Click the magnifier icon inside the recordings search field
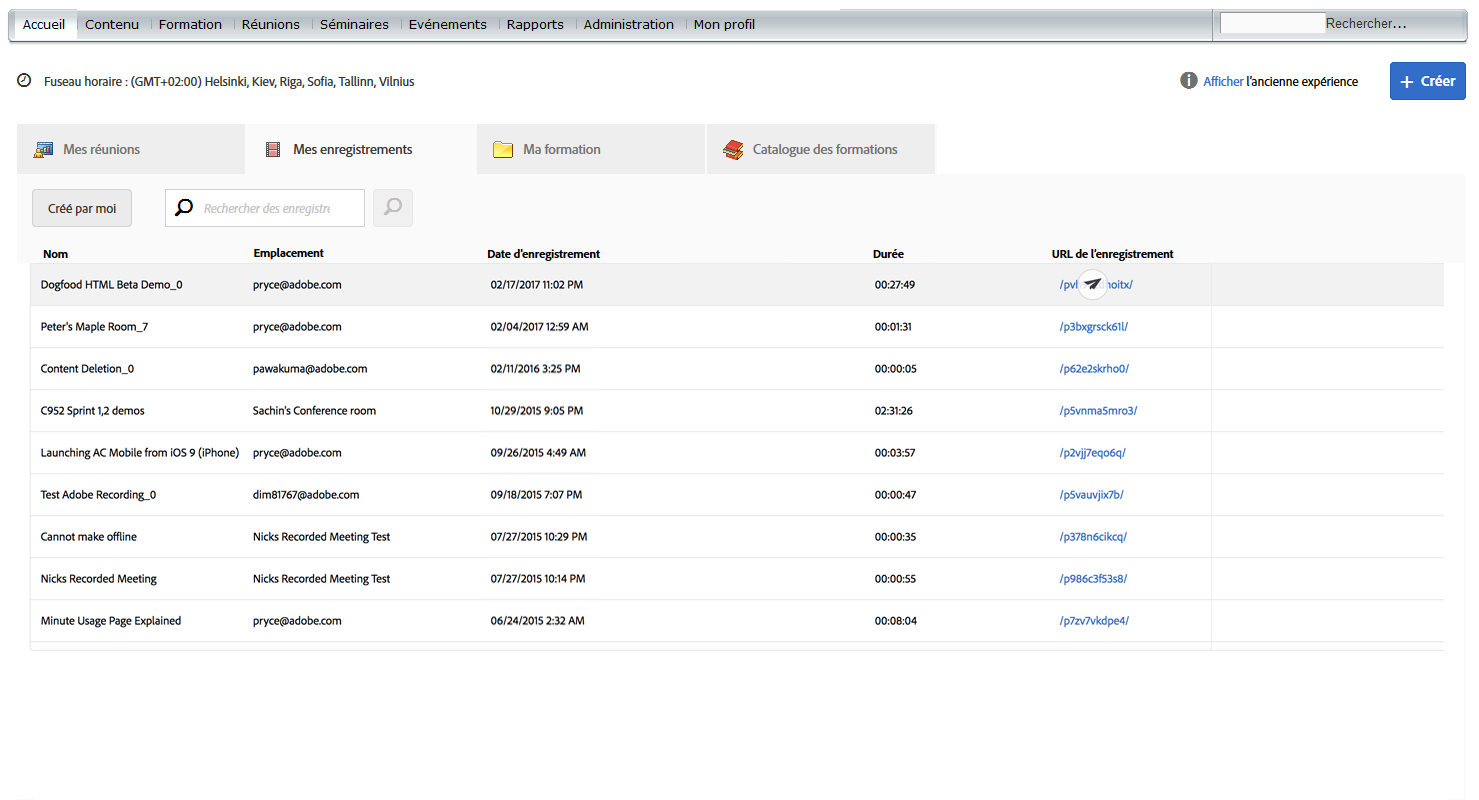The height and width of the screenshot is (800, 1479). coord(184,207)
